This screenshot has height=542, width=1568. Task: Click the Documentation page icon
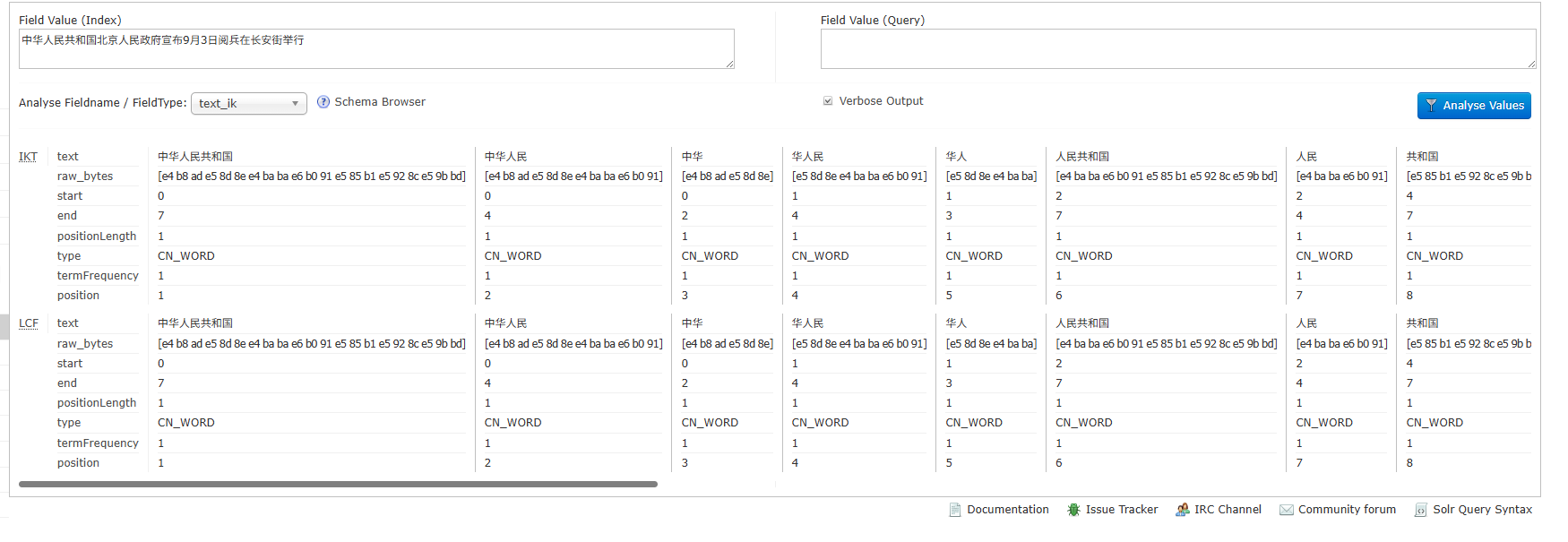click(x=955, y=510)
